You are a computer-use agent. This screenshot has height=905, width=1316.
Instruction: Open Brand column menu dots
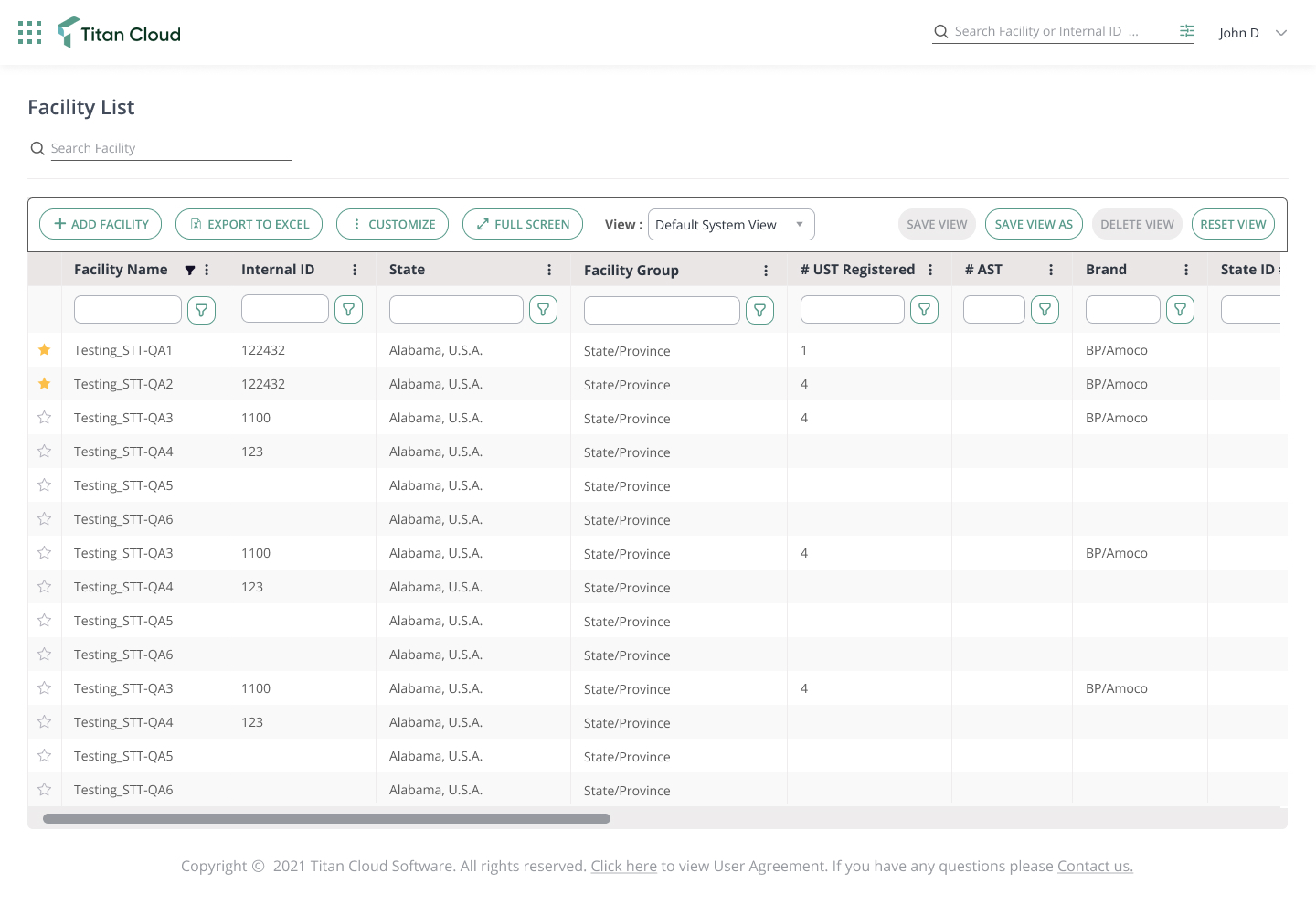(x=1186, y=270)
